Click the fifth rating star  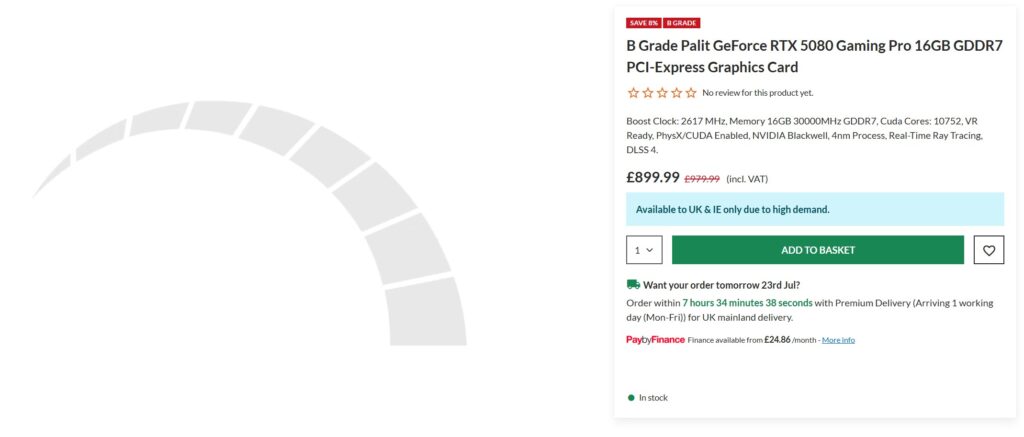690,93
